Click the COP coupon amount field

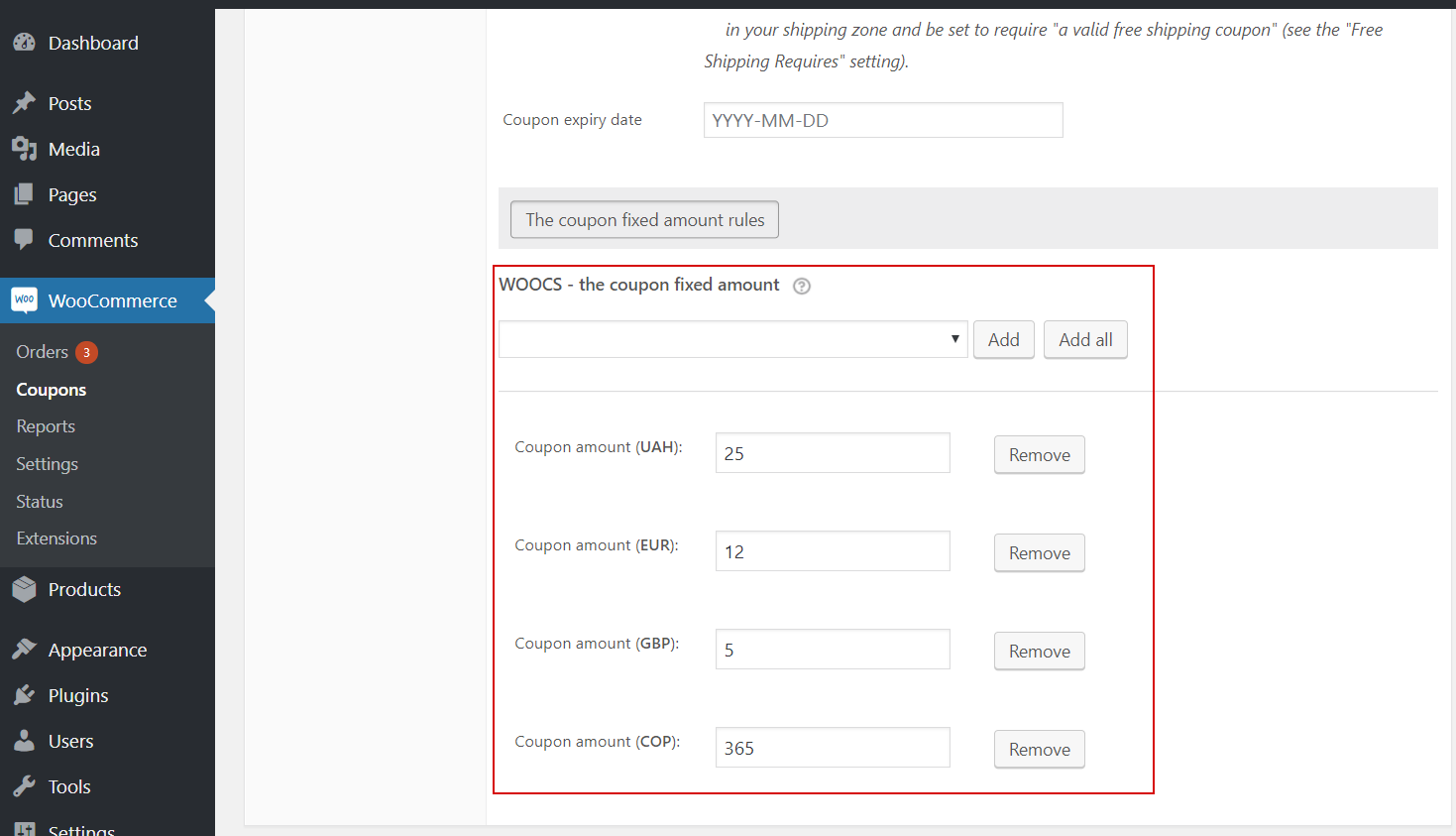coord(833,747)
